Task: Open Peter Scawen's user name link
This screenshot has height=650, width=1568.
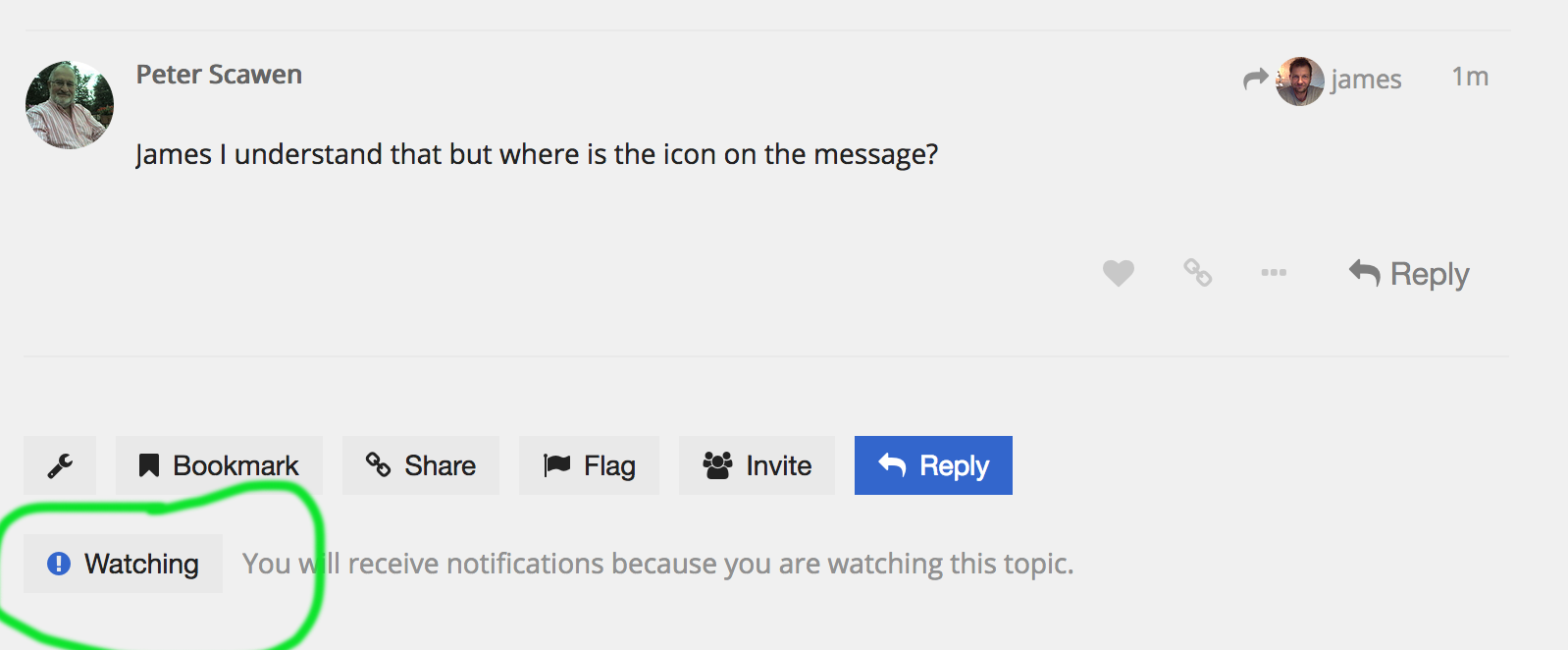Action: [x=219, y=75]
